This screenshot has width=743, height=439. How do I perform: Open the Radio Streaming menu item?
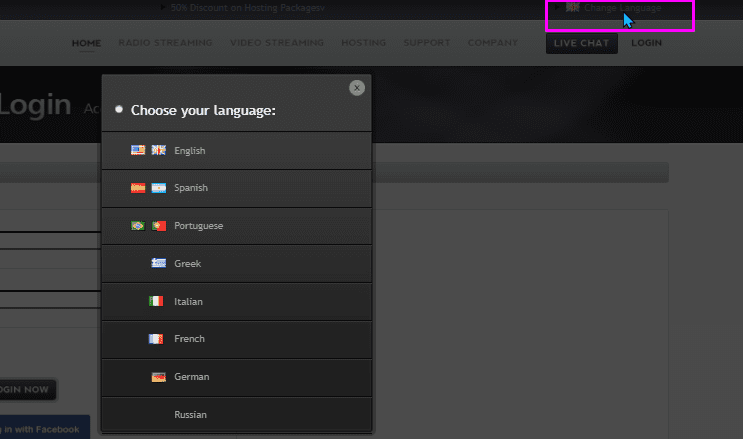point(165,43)
